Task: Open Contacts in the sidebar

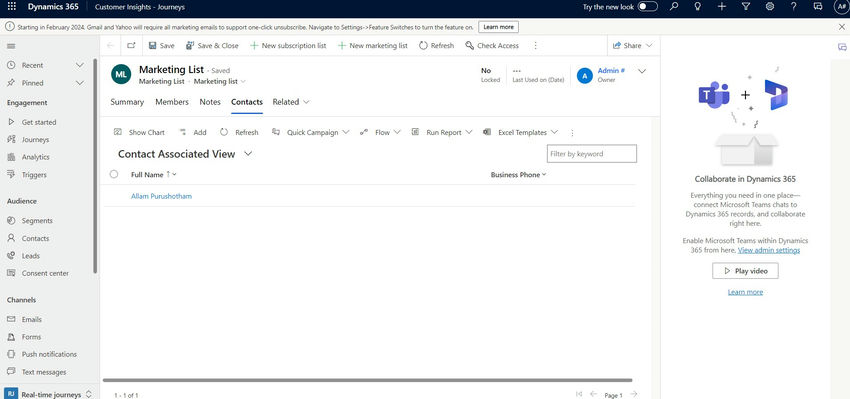Action: coord(35,238)
